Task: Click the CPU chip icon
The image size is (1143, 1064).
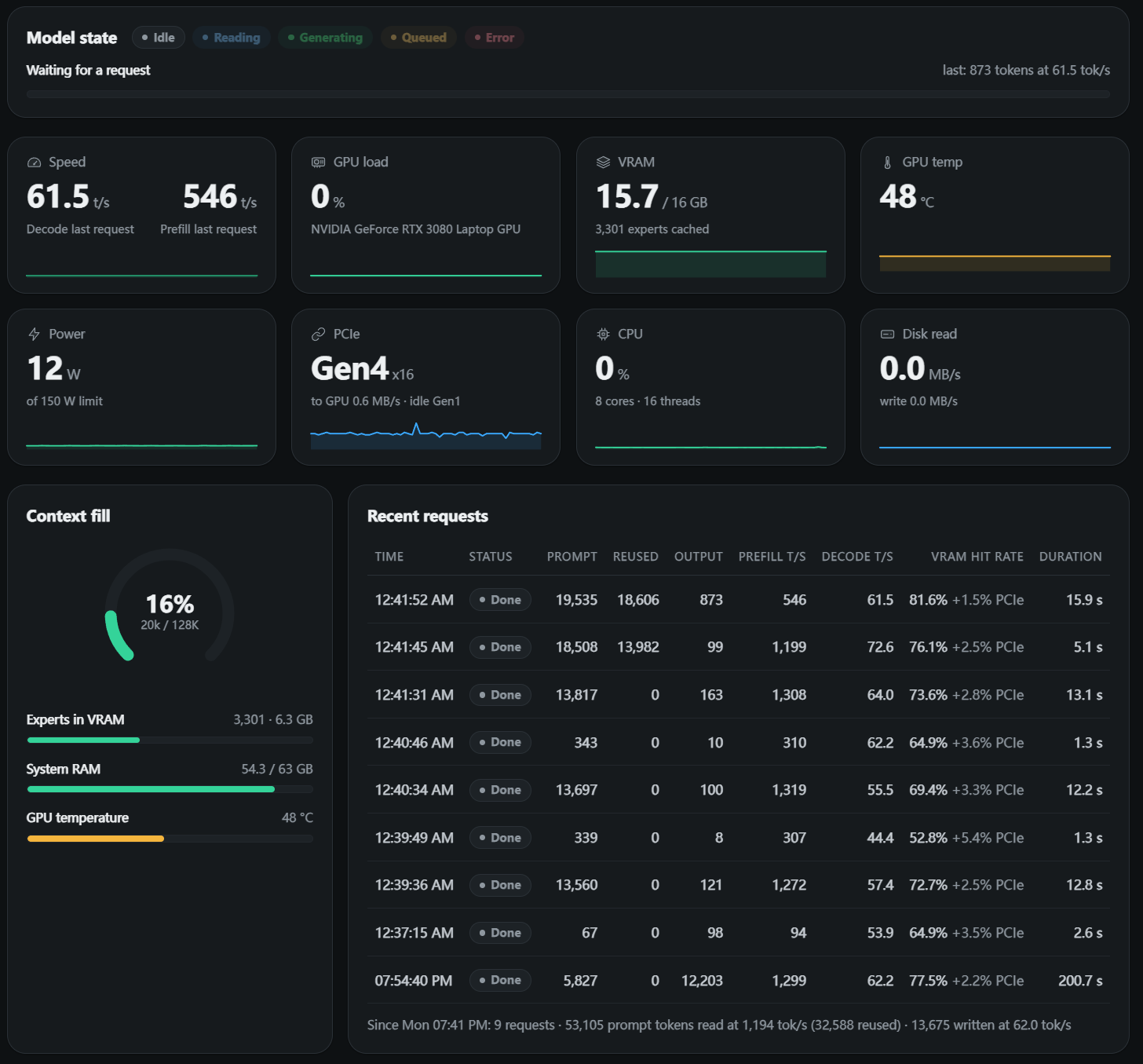Action: (603, 335)
